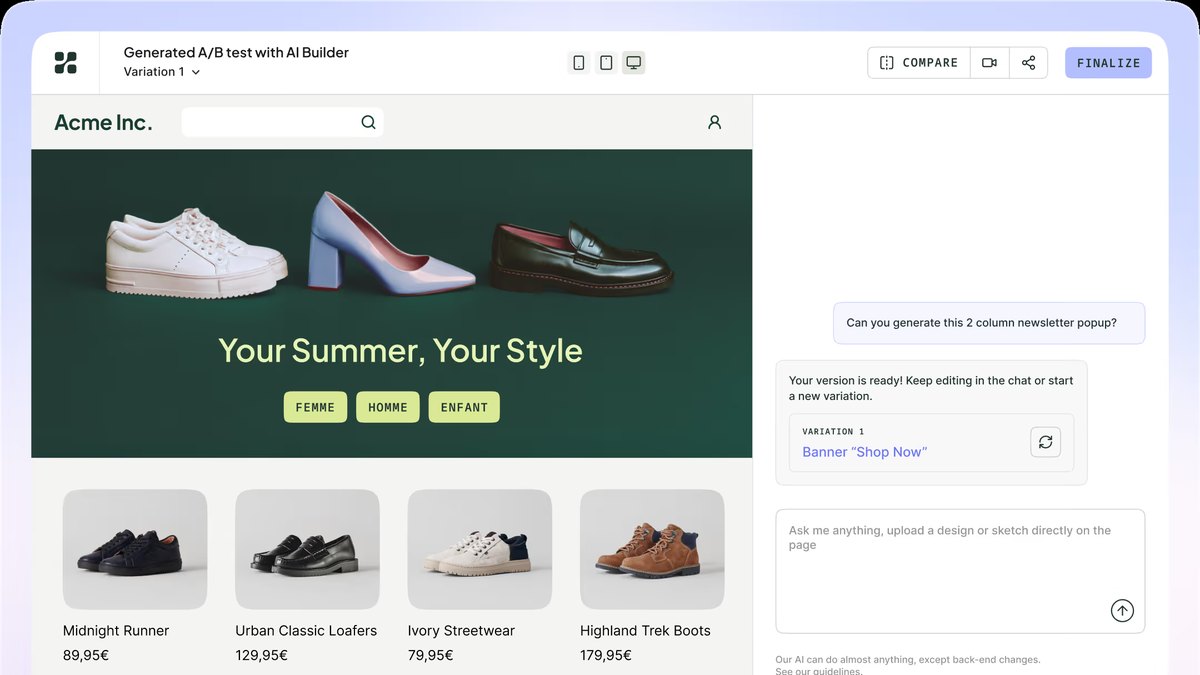
Task: Click the 179,95€ price
Action: click(x=606, y=655)
